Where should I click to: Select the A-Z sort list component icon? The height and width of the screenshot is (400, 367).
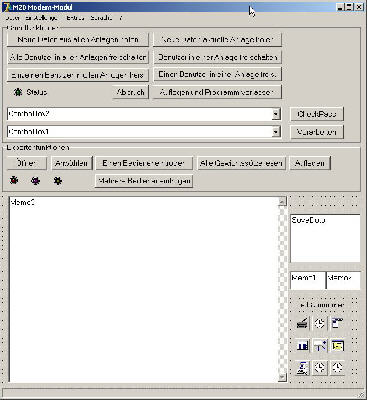302,368
